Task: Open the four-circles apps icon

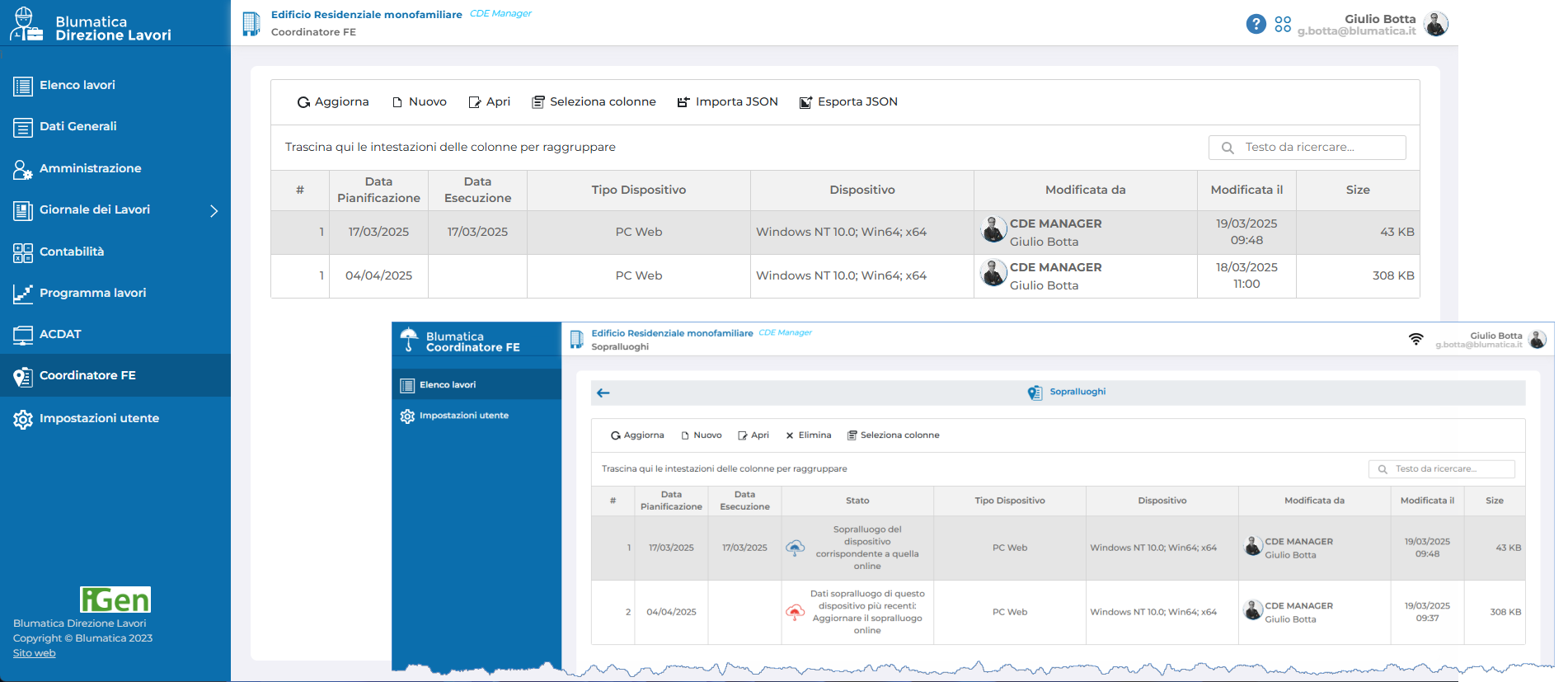Action: pos(1283,24)
